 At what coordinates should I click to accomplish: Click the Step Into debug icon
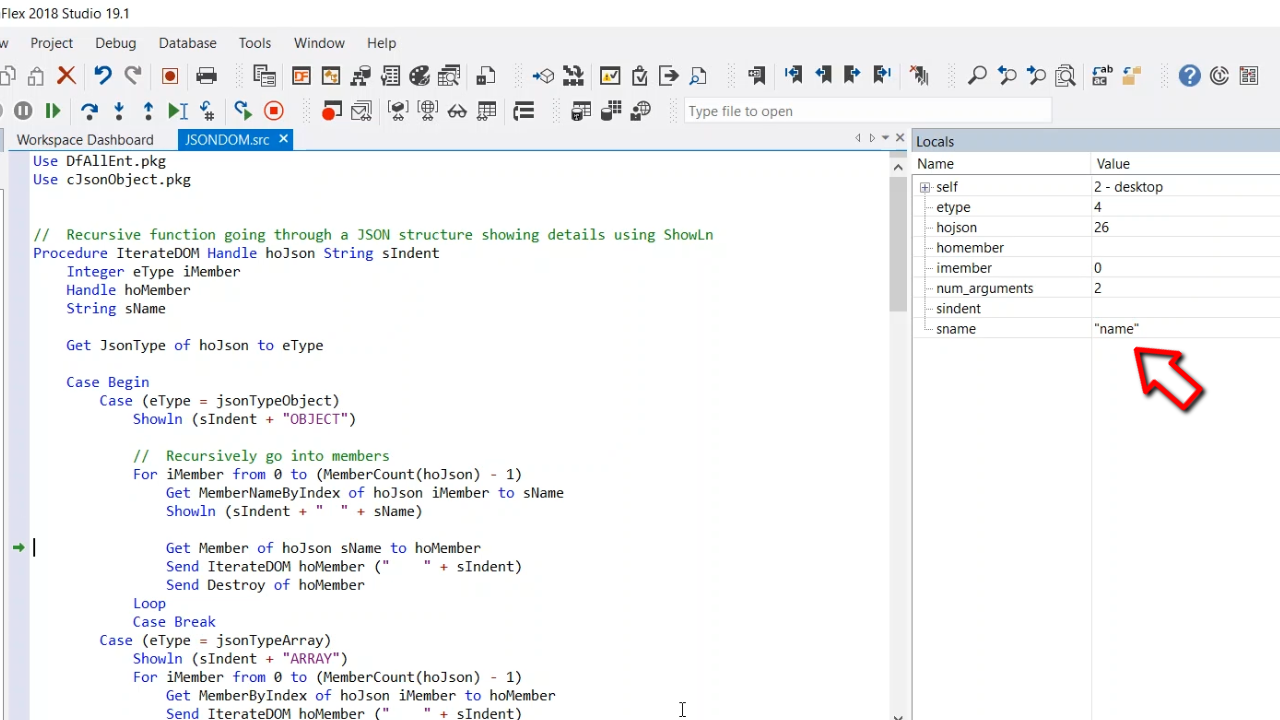(x=119, y=111)
